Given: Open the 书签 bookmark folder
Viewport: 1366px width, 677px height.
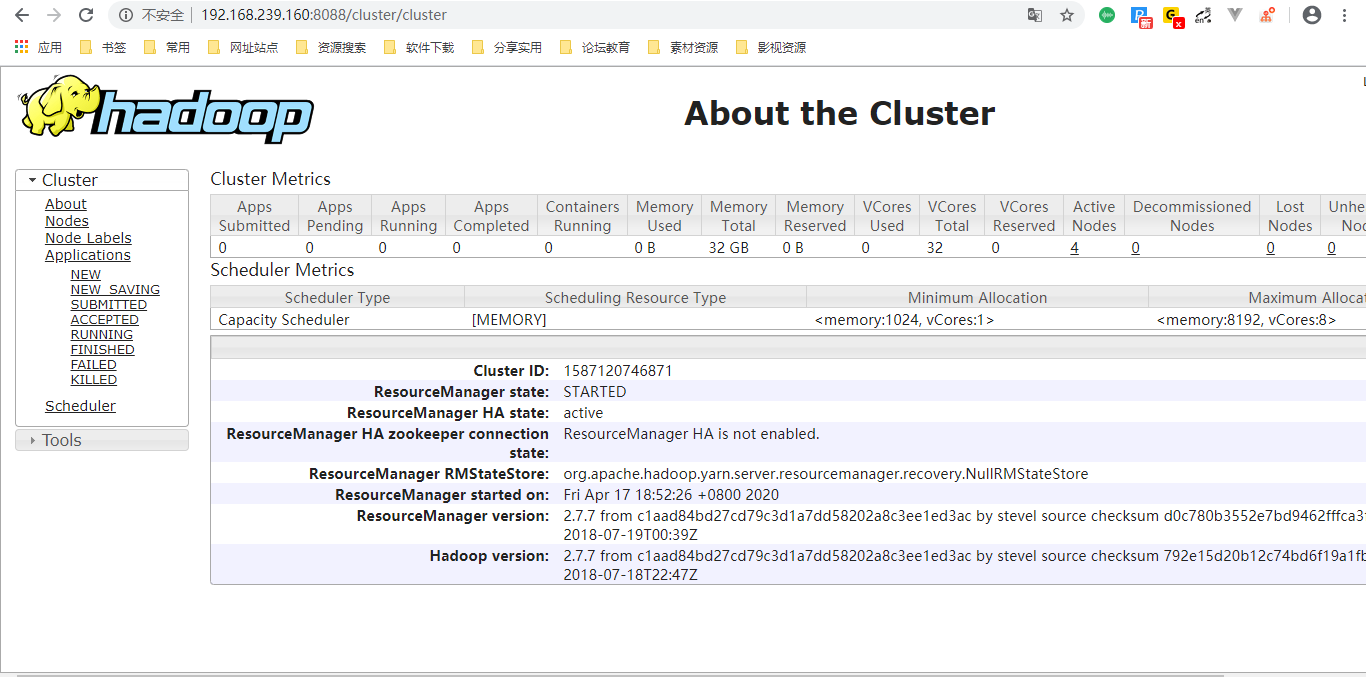Looking at the screenshot, I should 102,47.
